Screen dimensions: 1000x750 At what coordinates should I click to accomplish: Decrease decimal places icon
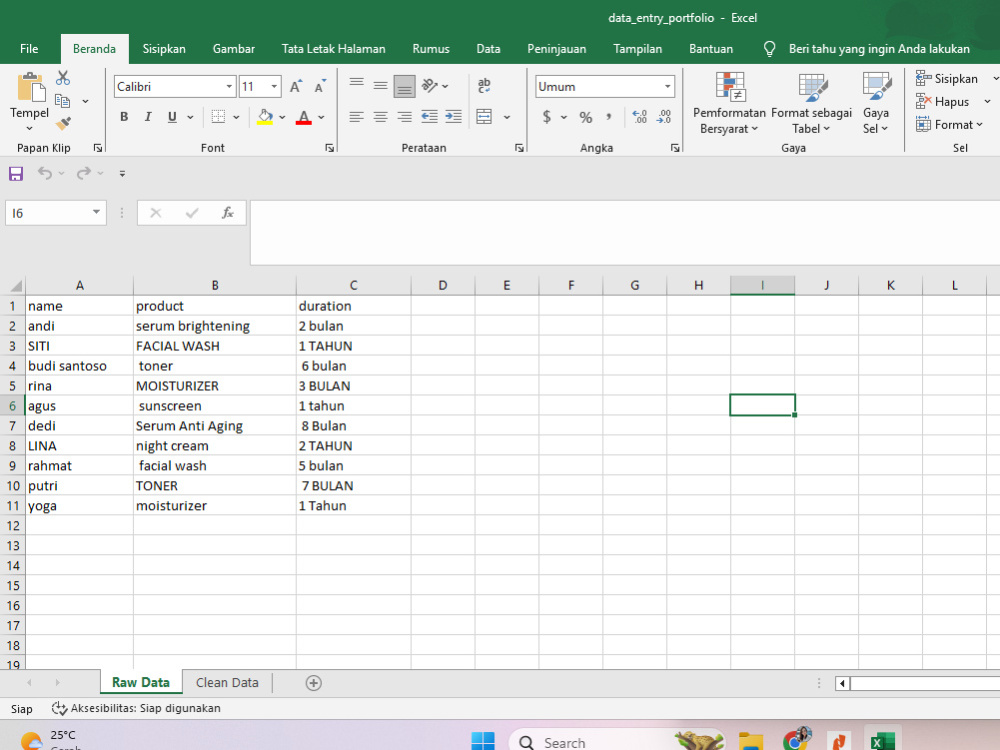click(x=664, y=117)
